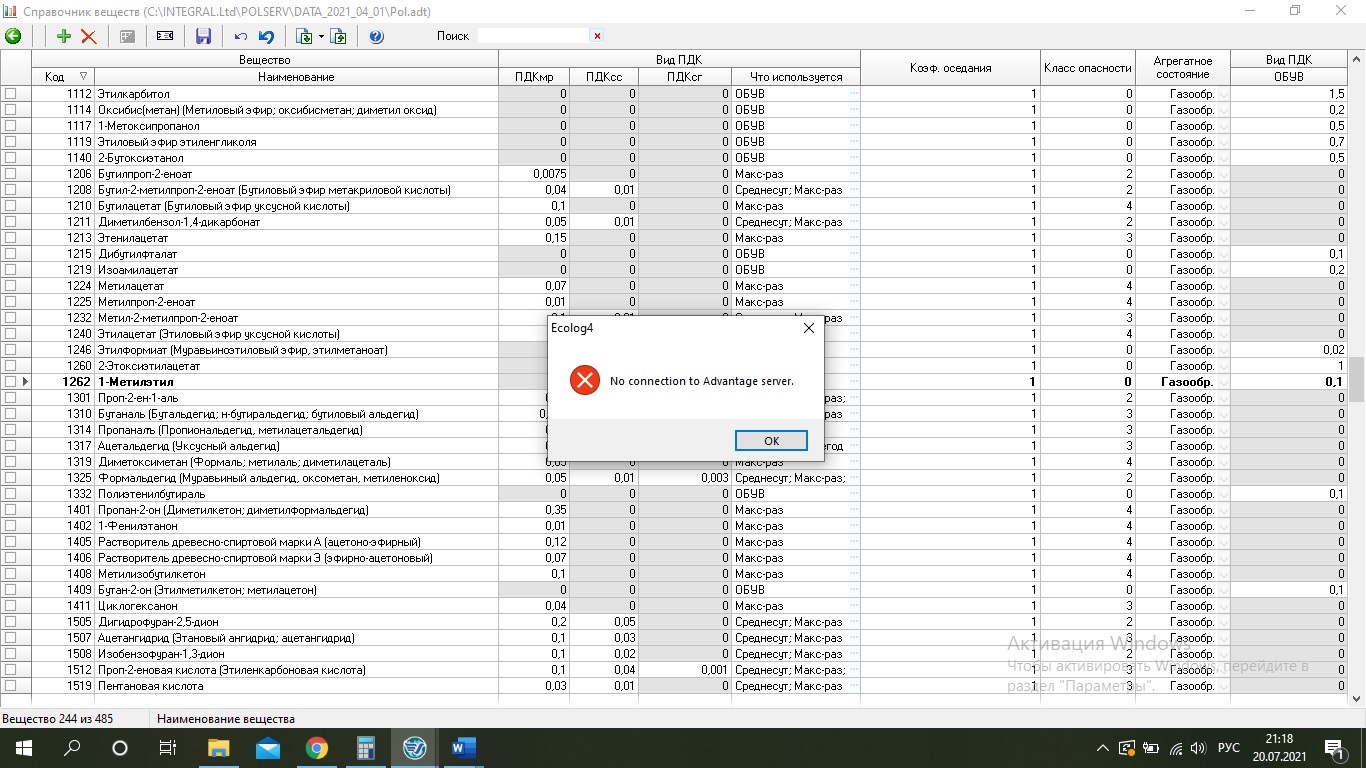Image resolution: width=1366 pixels, height=768 pixels.
Task: Open the Код column sort filter arrow
Action: [83, 77]
